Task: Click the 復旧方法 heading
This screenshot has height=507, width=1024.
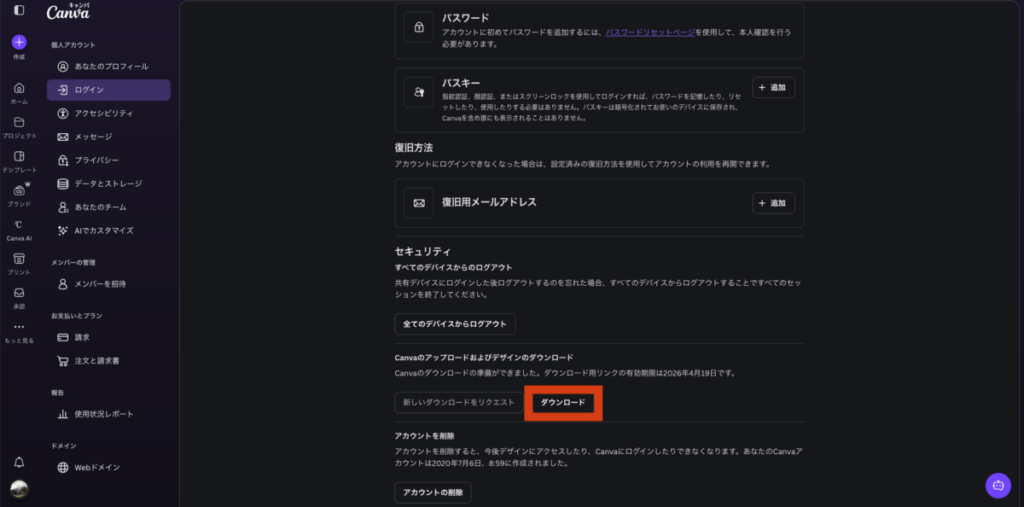Action: click(414, 148)
